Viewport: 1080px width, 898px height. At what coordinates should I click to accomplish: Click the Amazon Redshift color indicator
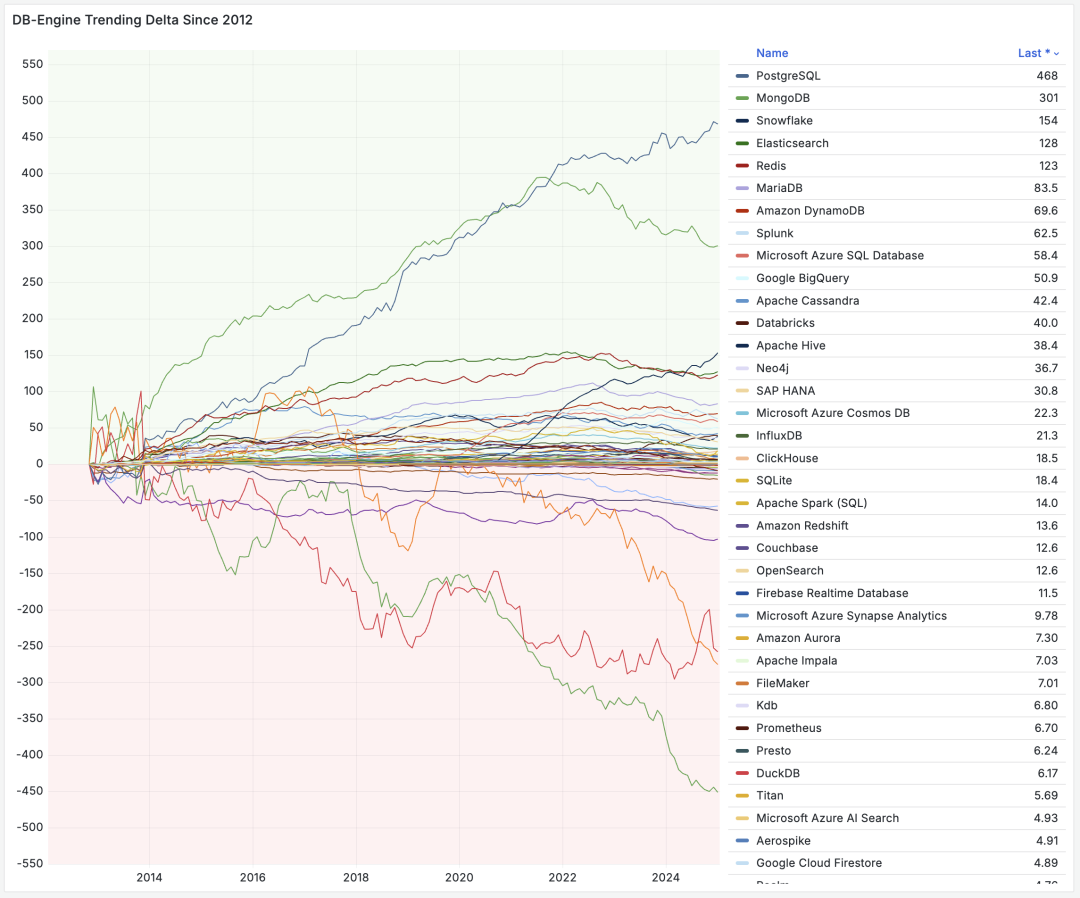pyautogui.click(x=742, y=526)
